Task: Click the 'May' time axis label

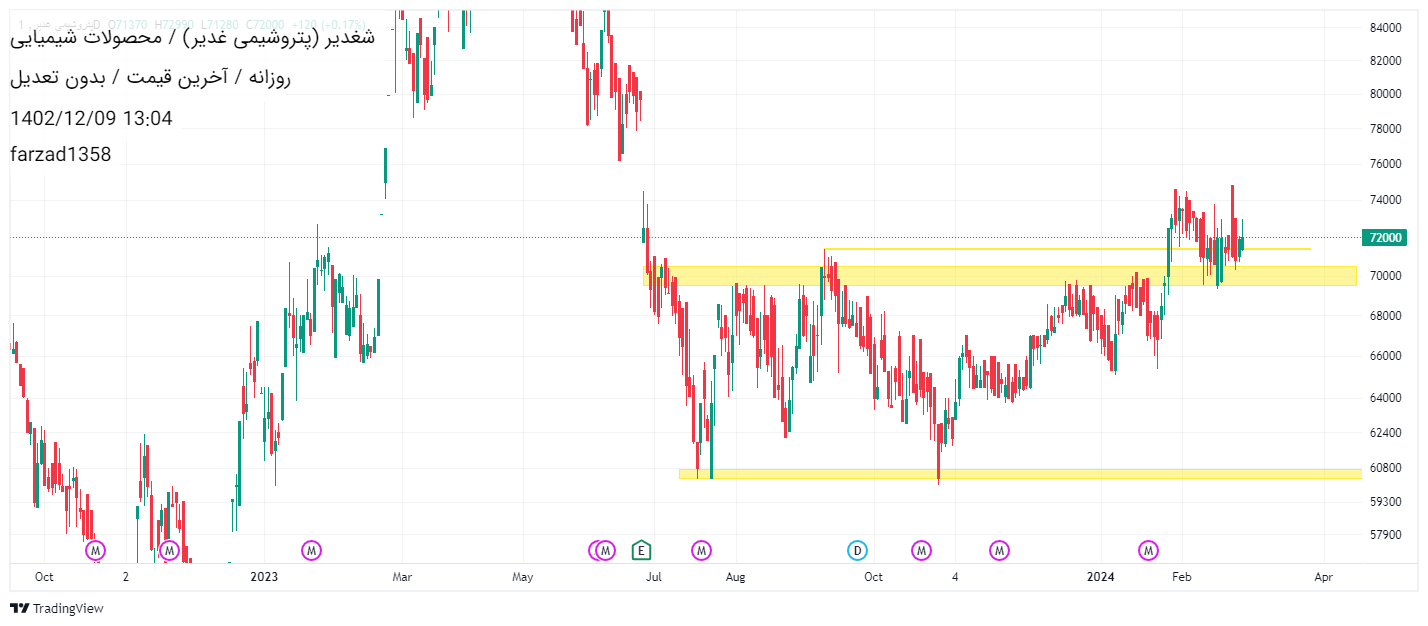Action: pos(523,577)
